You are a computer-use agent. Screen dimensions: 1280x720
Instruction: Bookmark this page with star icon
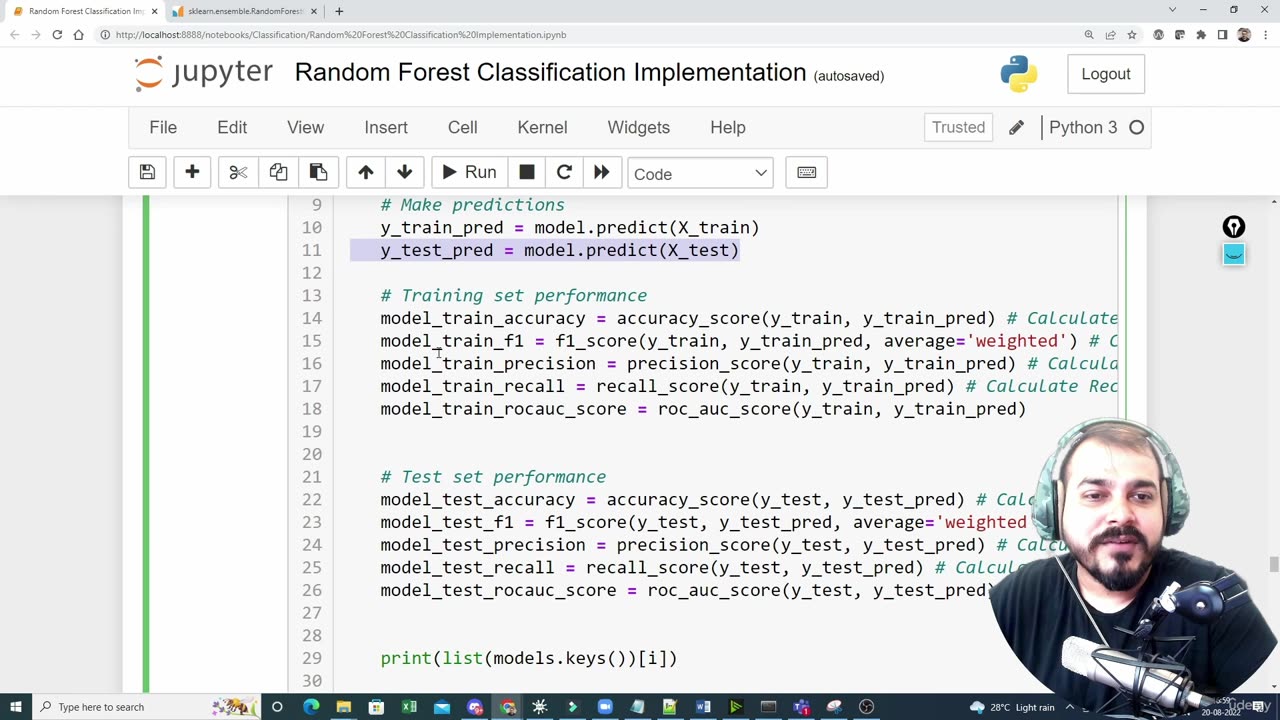[1131, 35]
